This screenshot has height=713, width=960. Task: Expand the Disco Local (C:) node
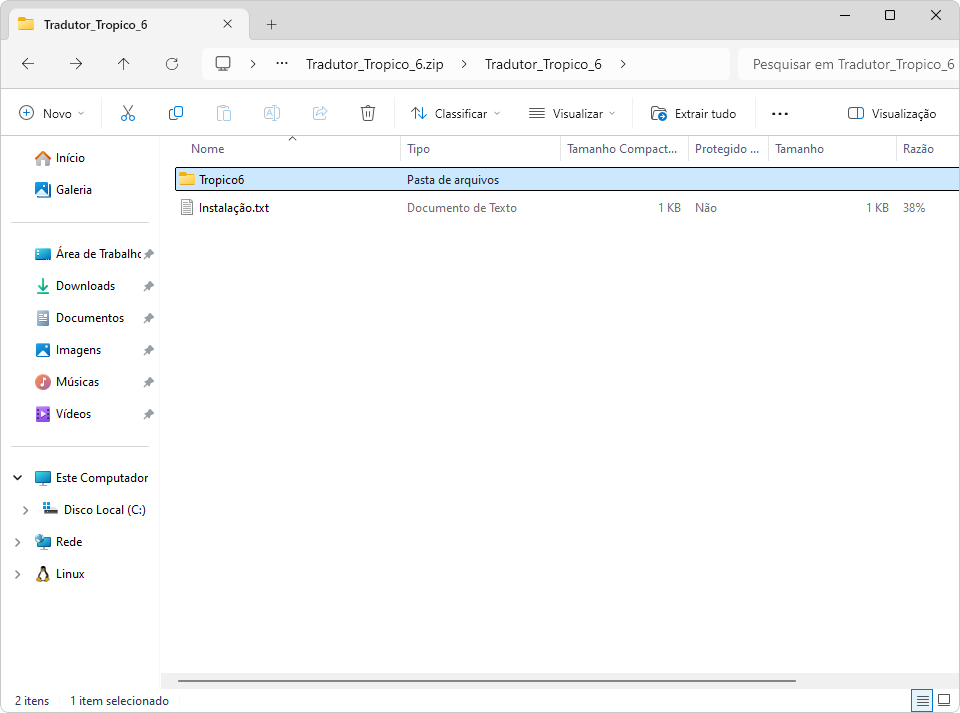(25, 510)
